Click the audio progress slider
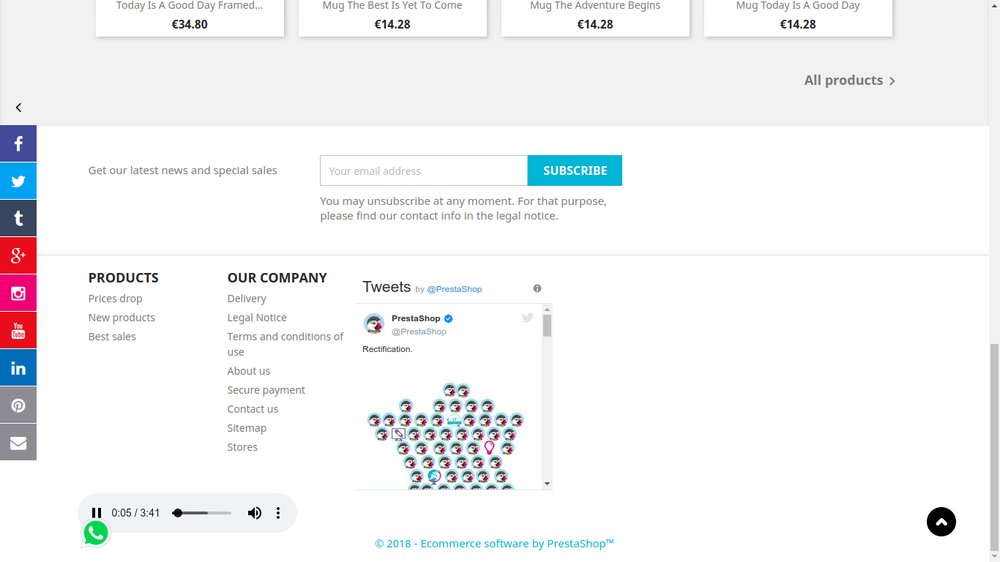Image resolution: width=1000 pixels, height=562 pixels. pyautogui.click(x=201, y=513)
